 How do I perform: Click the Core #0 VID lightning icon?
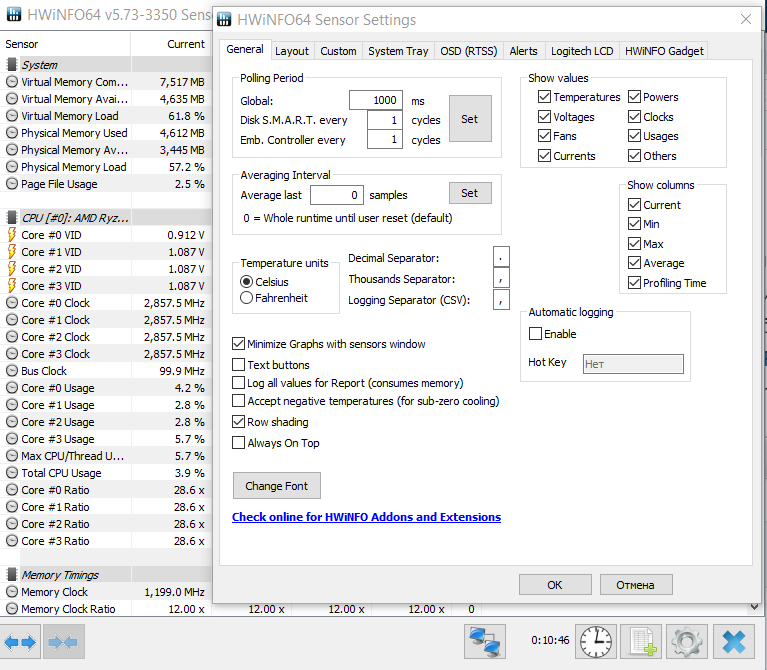(x=12, y=235)
